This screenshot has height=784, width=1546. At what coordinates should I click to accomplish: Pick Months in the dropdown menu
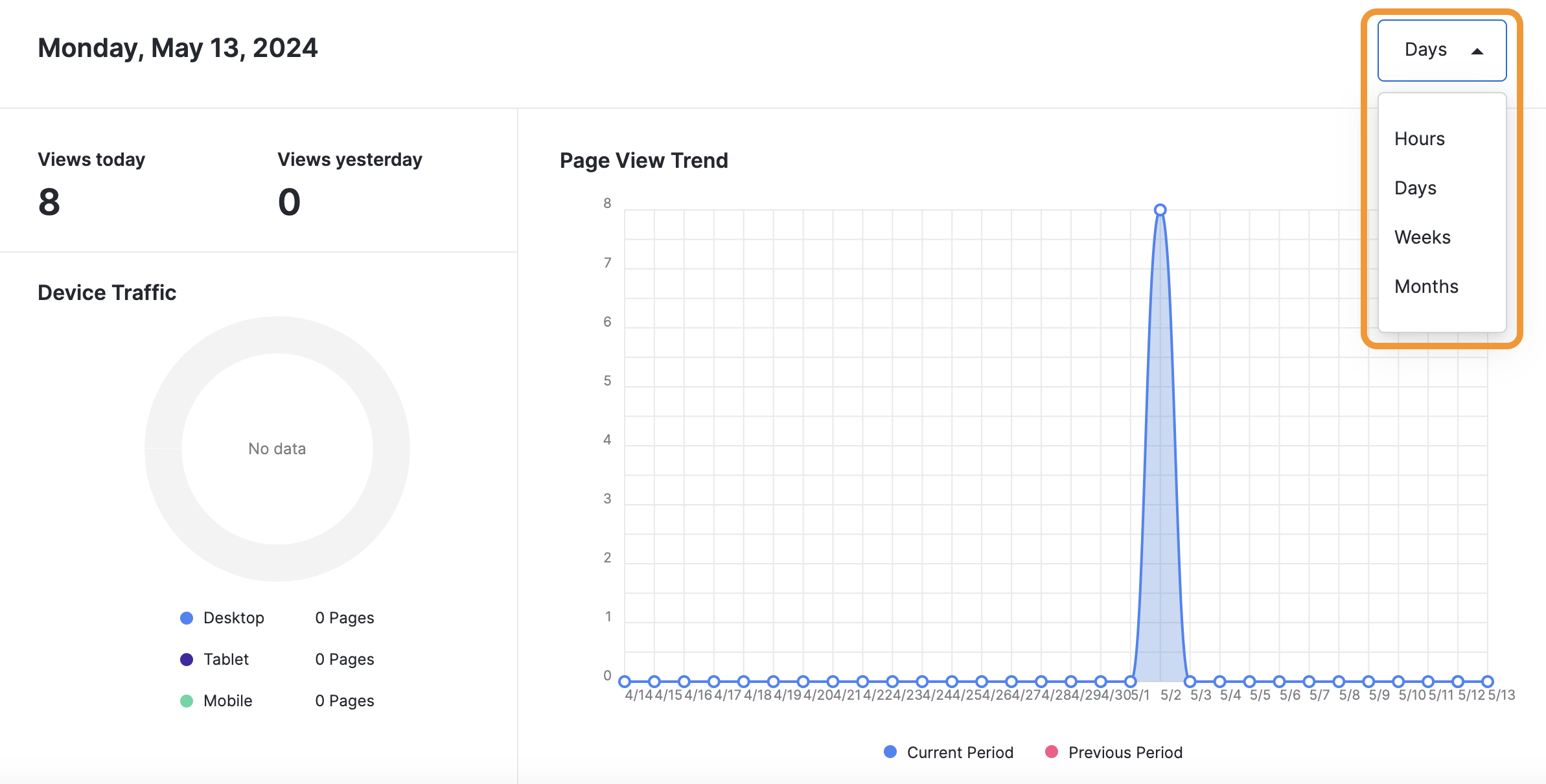click(1426, 286)
